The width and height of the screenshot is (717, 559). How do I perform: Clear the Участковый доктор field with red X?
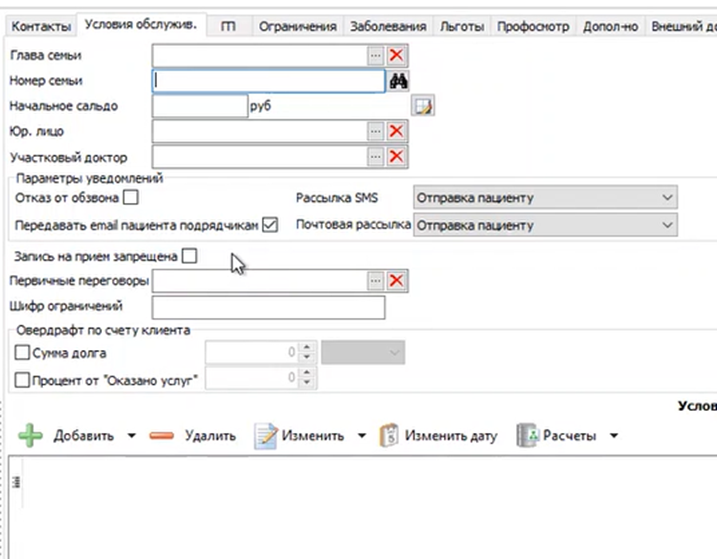tap(396, 156)
